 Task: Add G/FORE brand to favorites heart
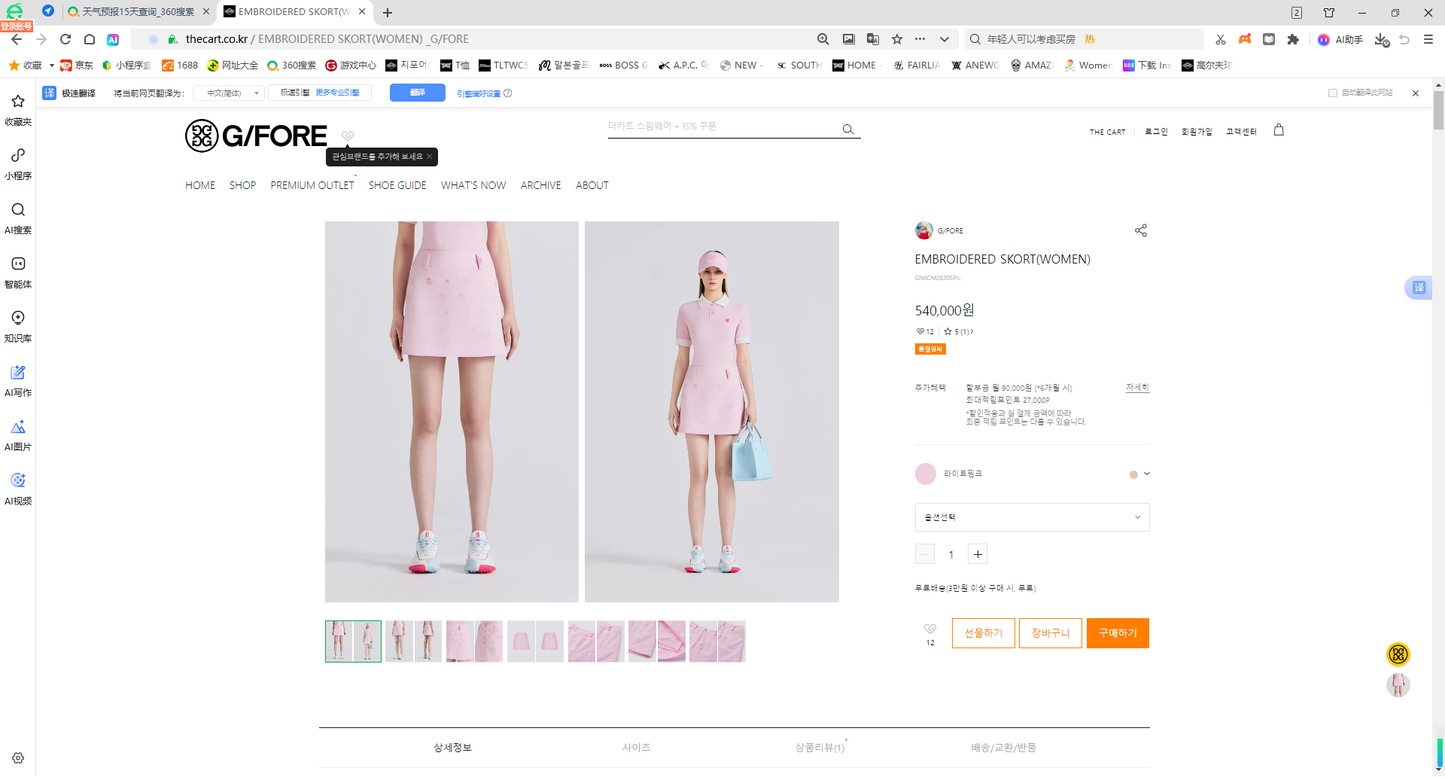click(x=347, y=136)
